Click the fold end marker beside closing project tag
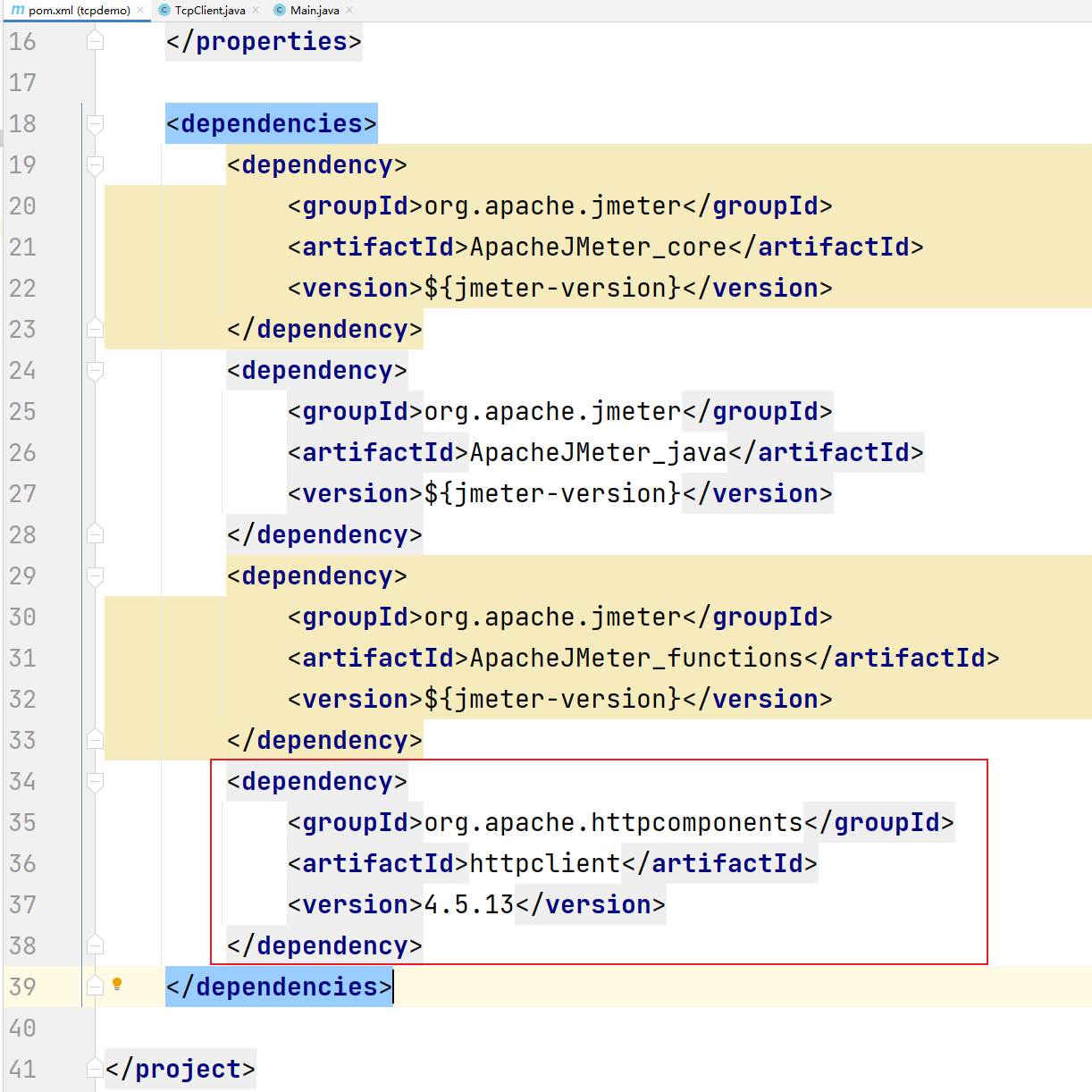 coord(95,1069)
